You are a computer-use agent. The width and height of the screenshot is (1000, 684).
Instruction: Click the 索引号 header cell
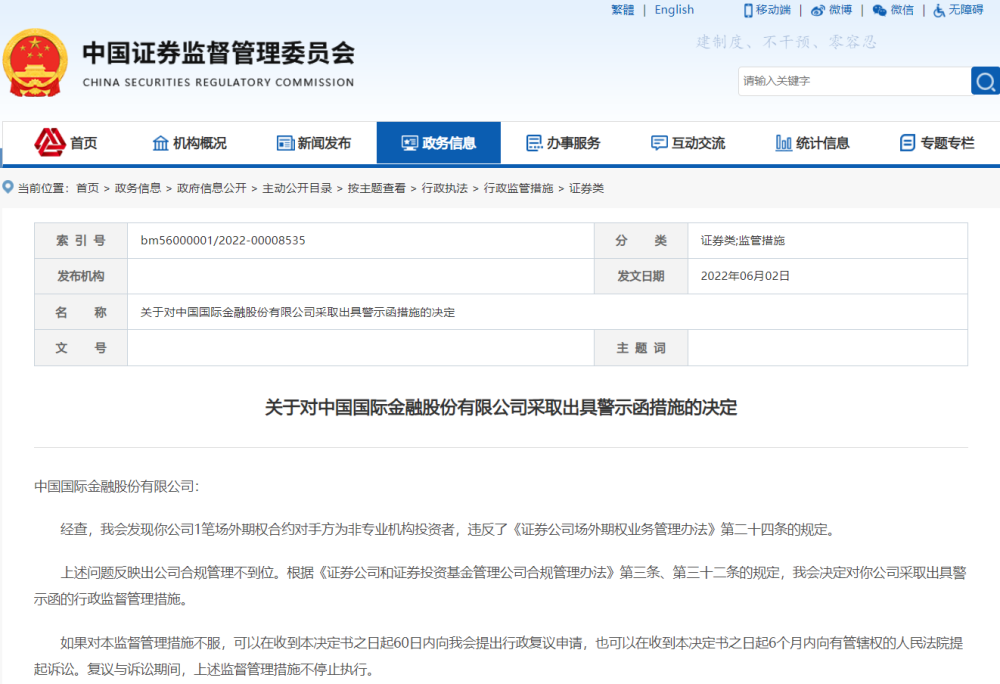[x=81, y=240]
